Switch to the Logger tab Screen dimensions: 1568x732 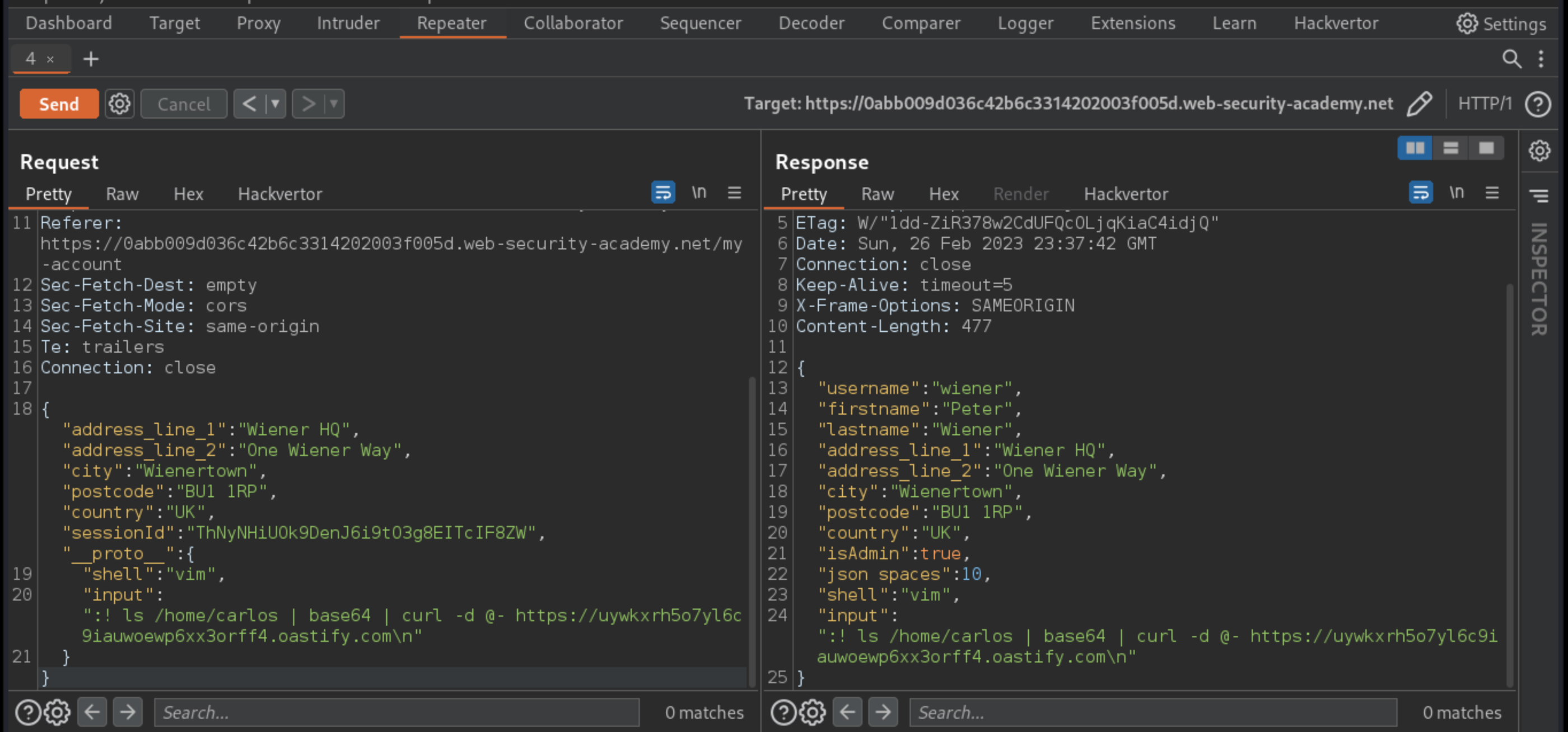coord(1025,23)
